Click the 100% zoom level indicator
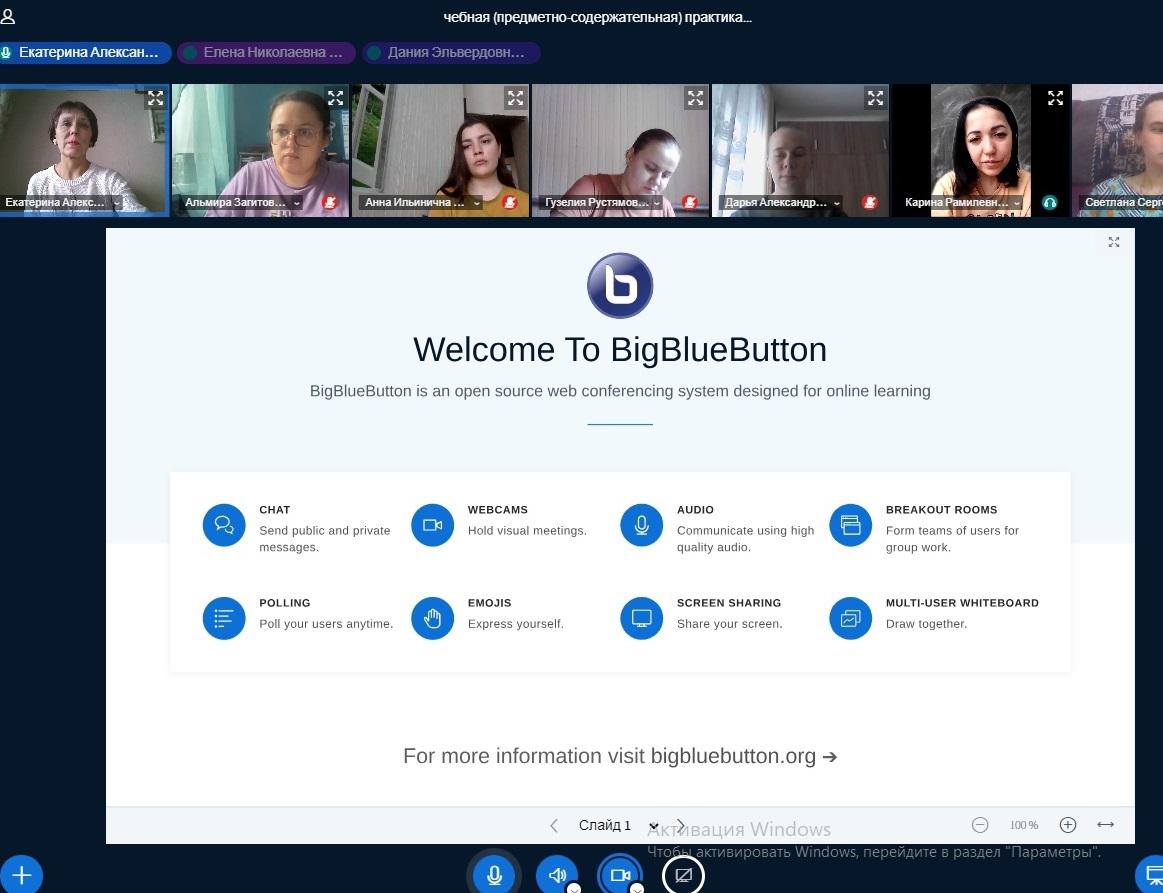 pos(1023,825)
